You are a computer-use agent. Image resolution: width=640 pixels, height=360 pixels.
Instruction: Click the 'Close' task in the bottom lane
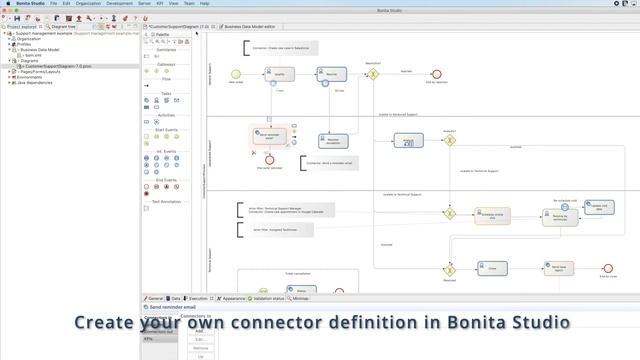click(x=492, y=269)
